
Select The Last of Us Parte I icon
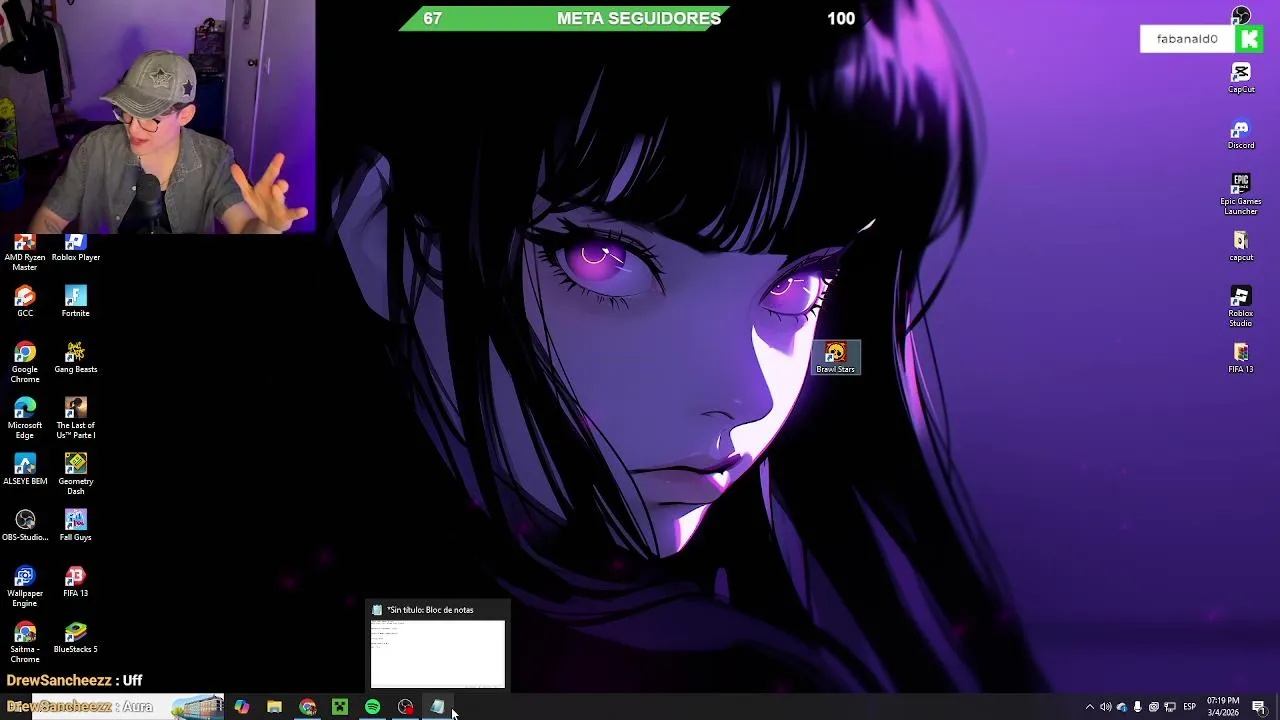tap(76, 419)
